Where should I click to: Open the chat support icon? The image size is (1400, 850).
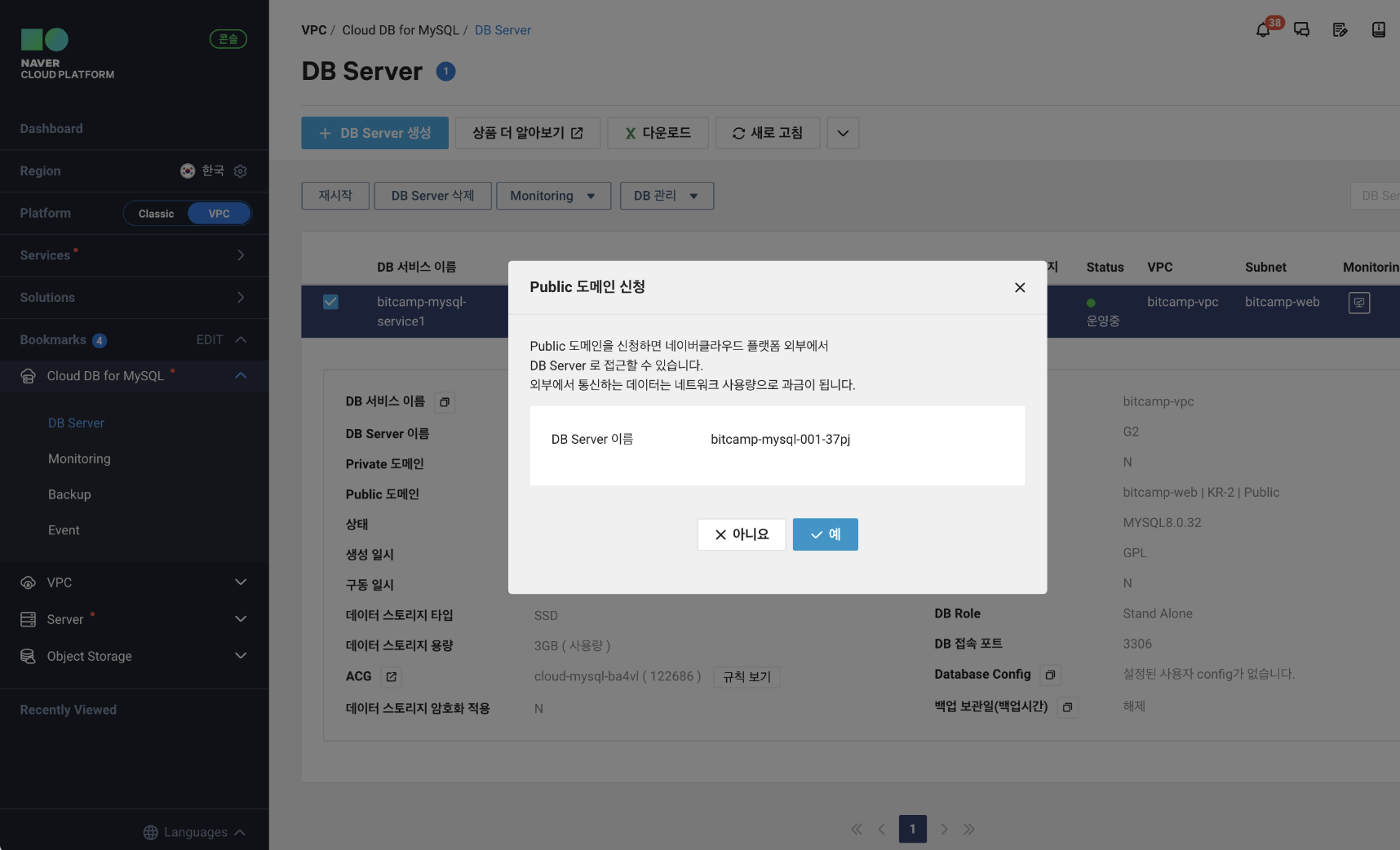click(x=1302, y=30)
